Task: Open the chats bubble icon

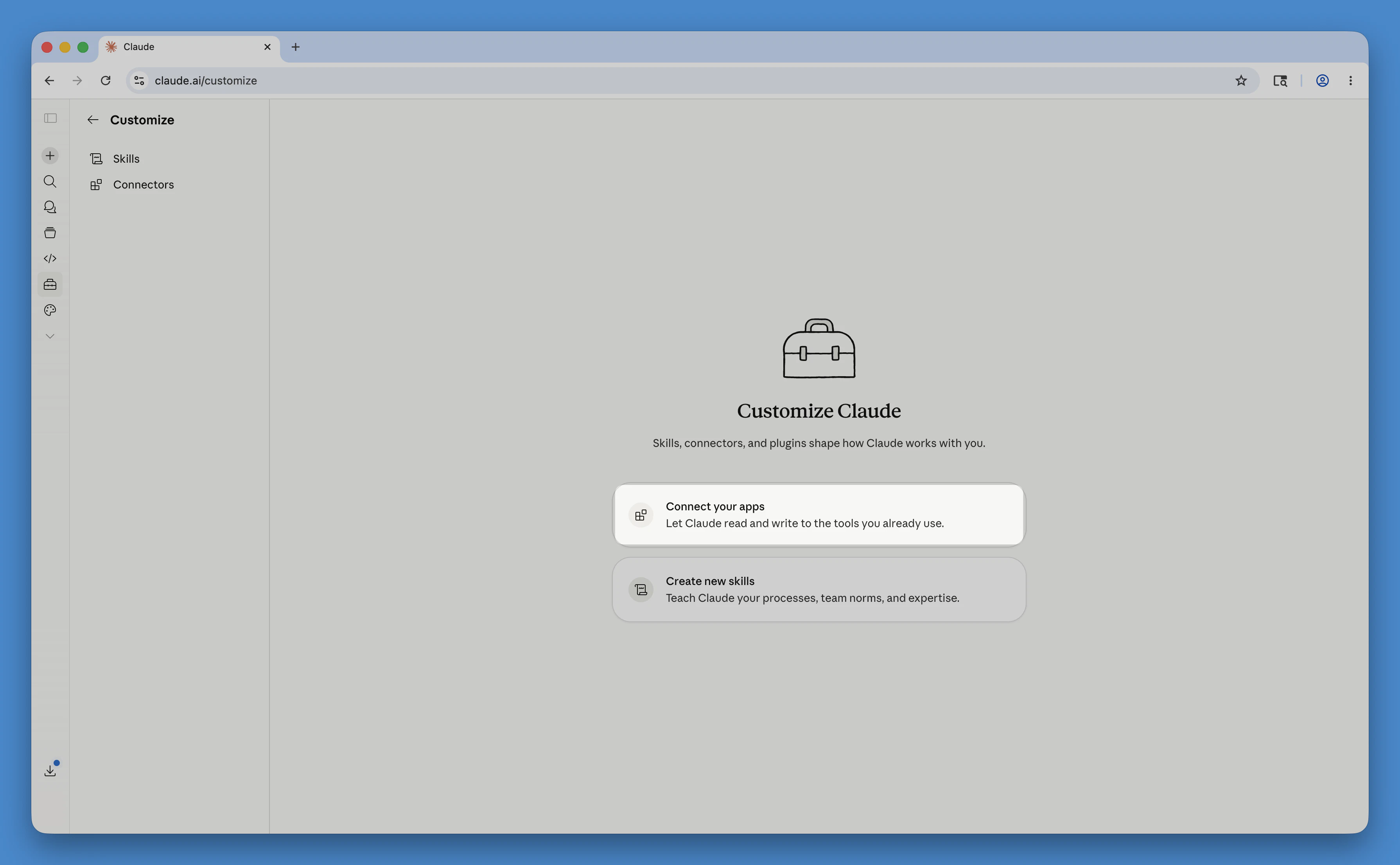Action: pyautogui.click(x=50, y=207)
